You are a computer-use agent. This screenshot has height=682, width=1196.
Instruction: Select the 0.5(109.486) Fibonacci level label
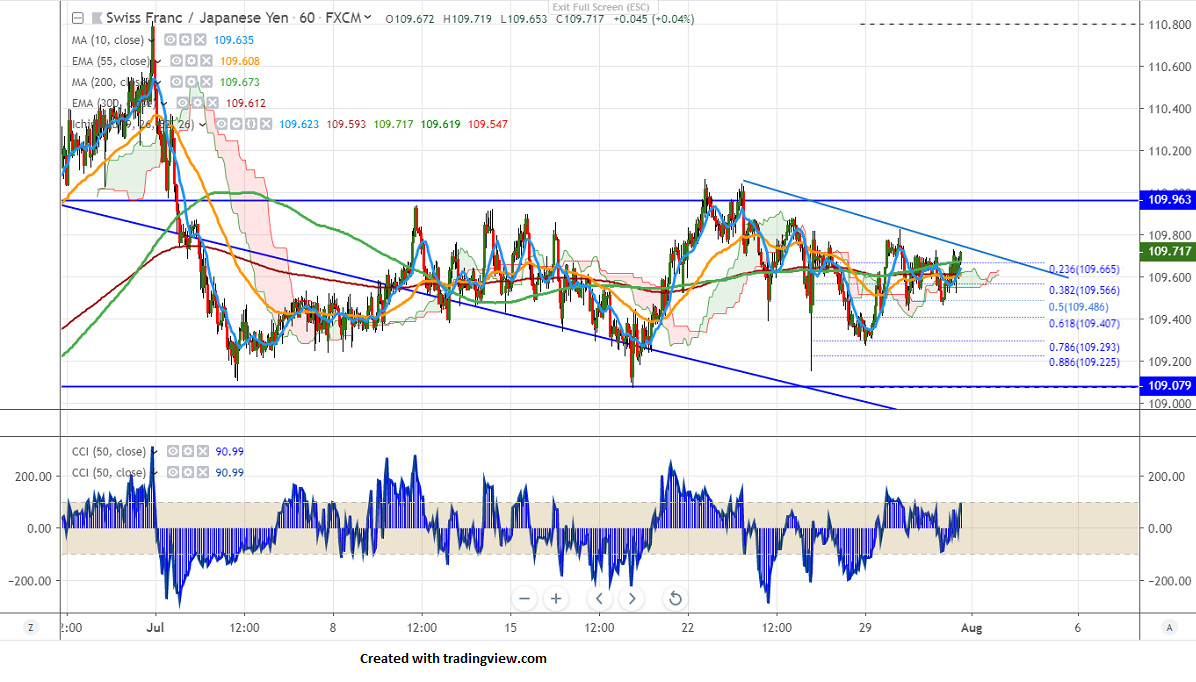tap(1079, 307)
